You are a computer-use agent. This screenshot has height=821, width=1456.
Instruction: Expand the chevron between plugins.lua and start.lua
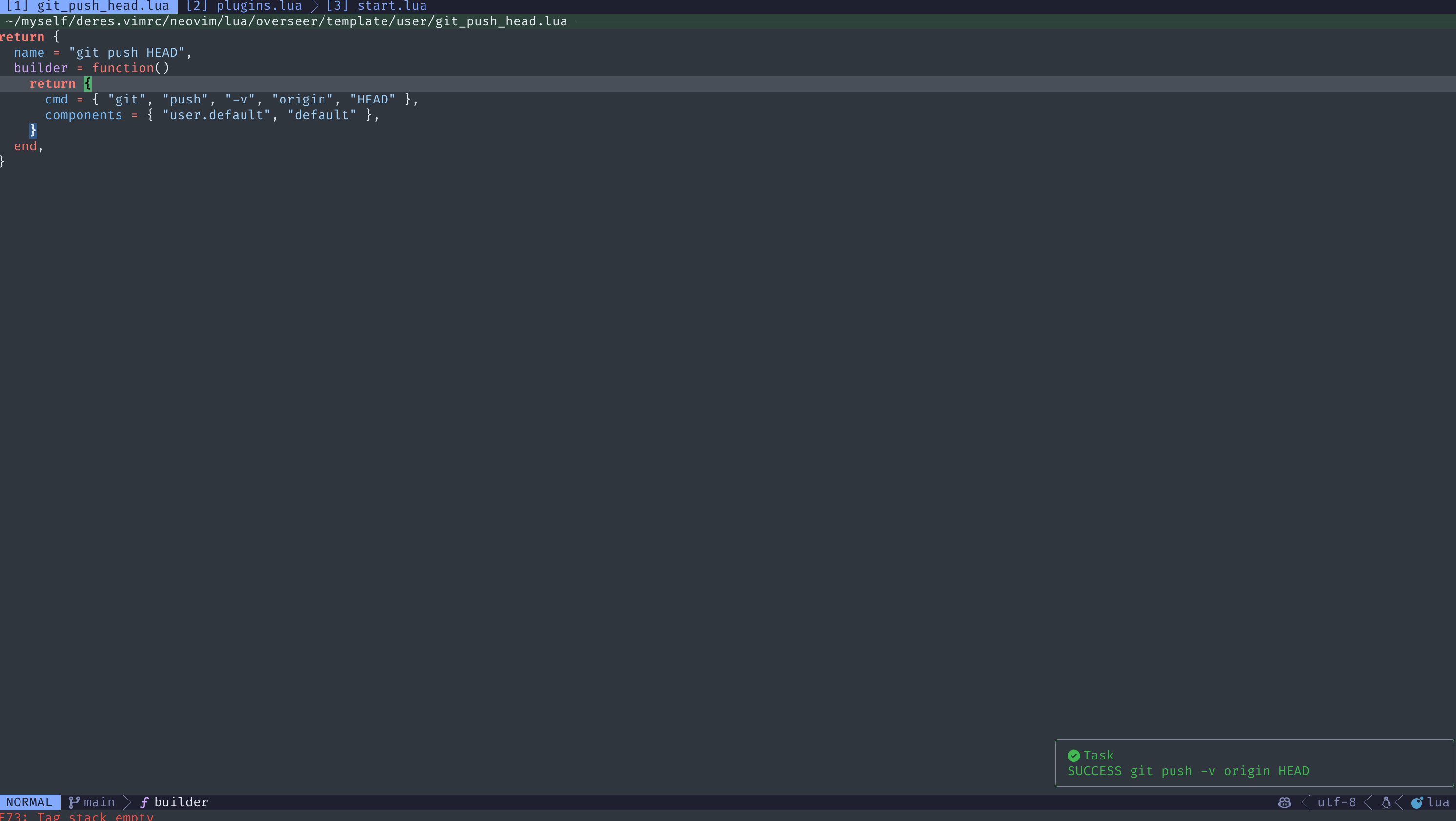[314, 6]
